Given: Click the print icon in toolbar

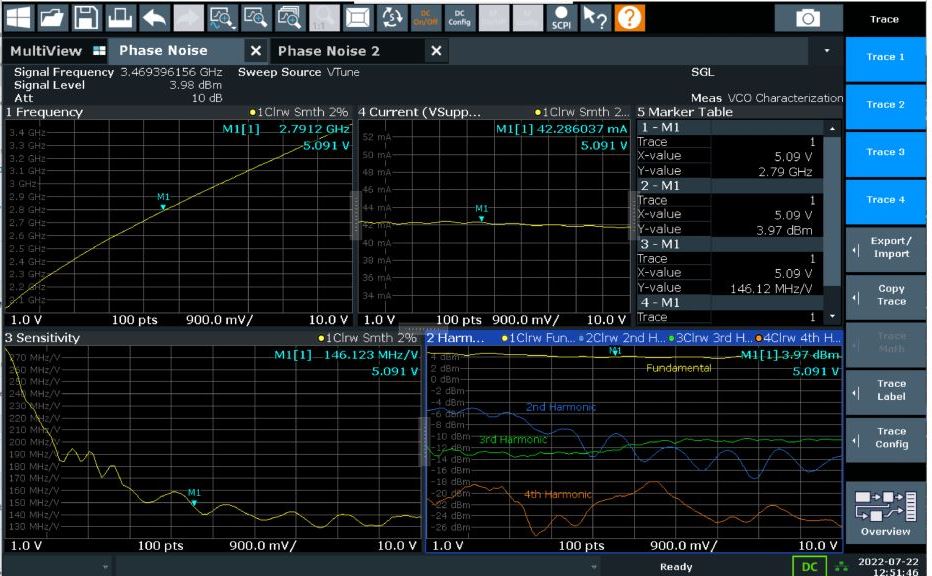Looking at the screenshot, I should coord(120,17).
